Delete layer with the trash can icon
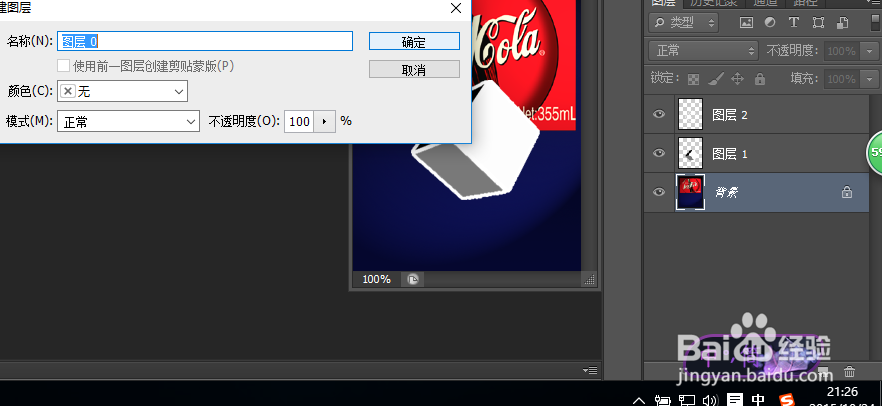The height and width of the screenshot is (406, 882). click(849, 372)
